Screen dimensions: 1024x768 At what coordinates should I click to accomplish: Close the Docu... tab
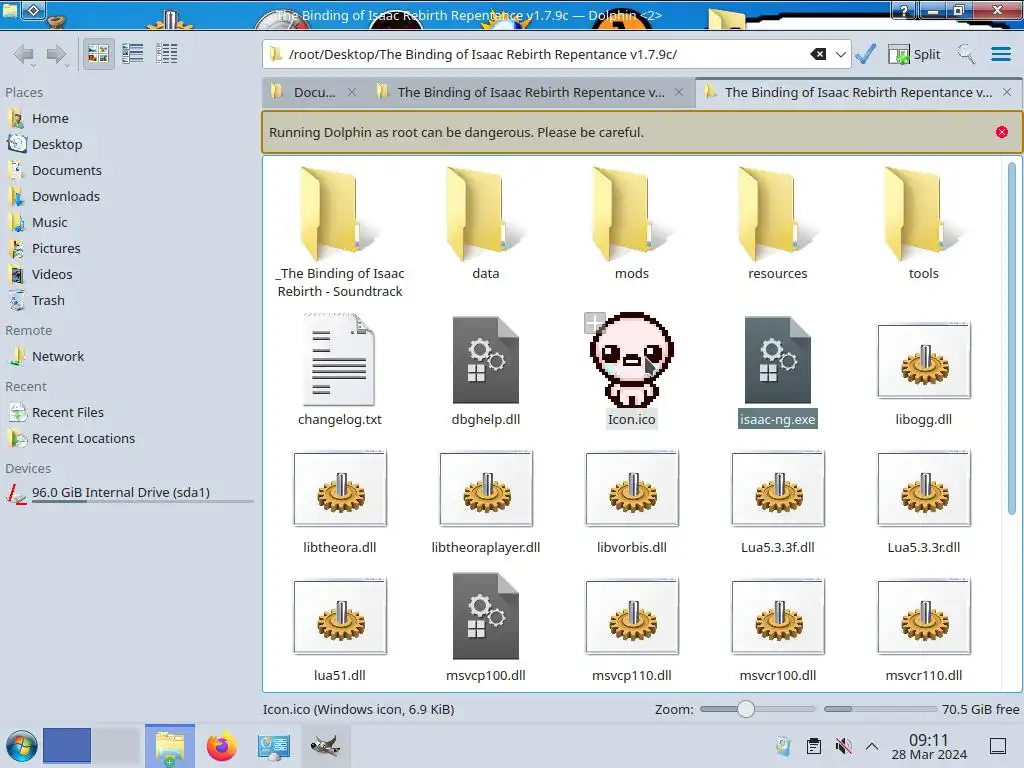pos(352,92)
